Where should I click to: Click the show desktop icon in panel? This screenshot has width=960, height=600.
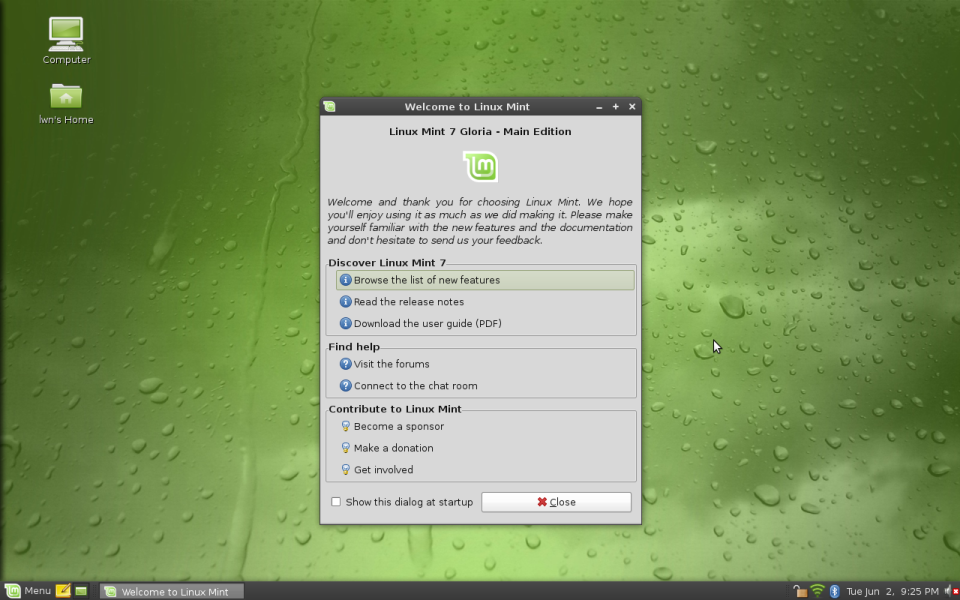pos(81,591)
